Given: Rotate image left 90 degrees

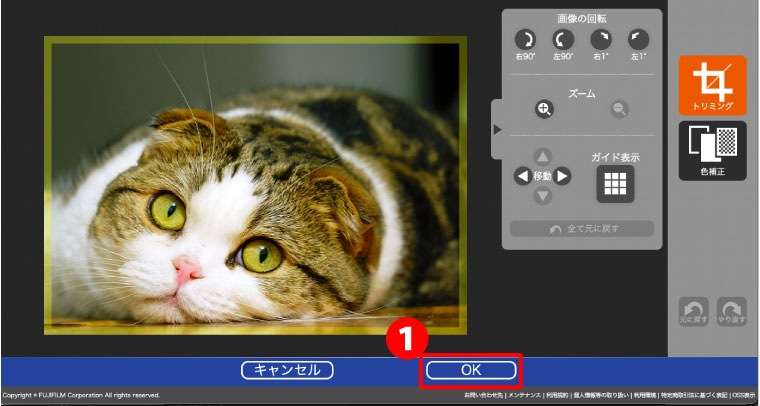Looking at the screenshot, I should (x=562, y=39).
